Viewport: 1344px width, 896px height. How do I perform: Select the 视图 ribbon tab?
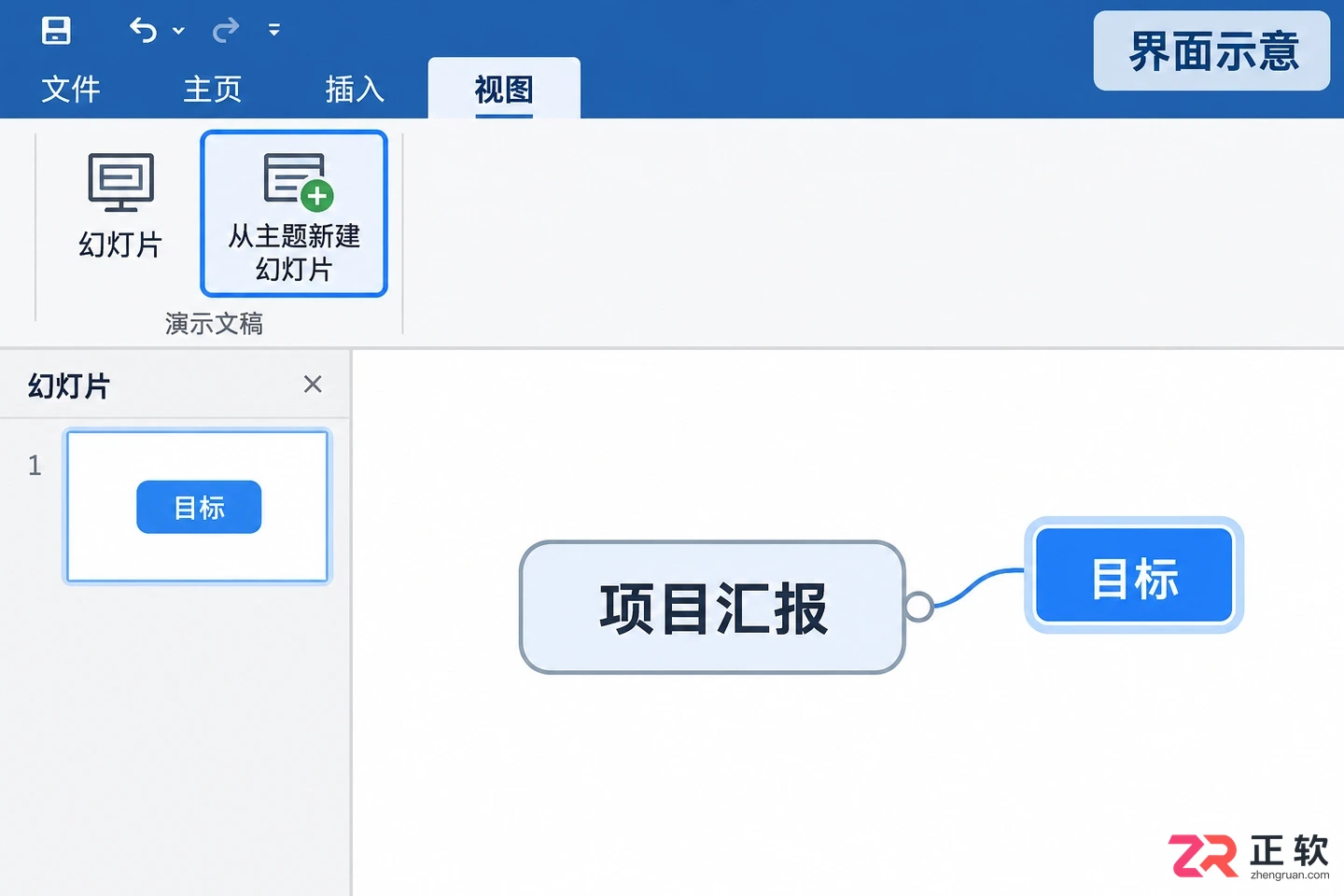504,90
